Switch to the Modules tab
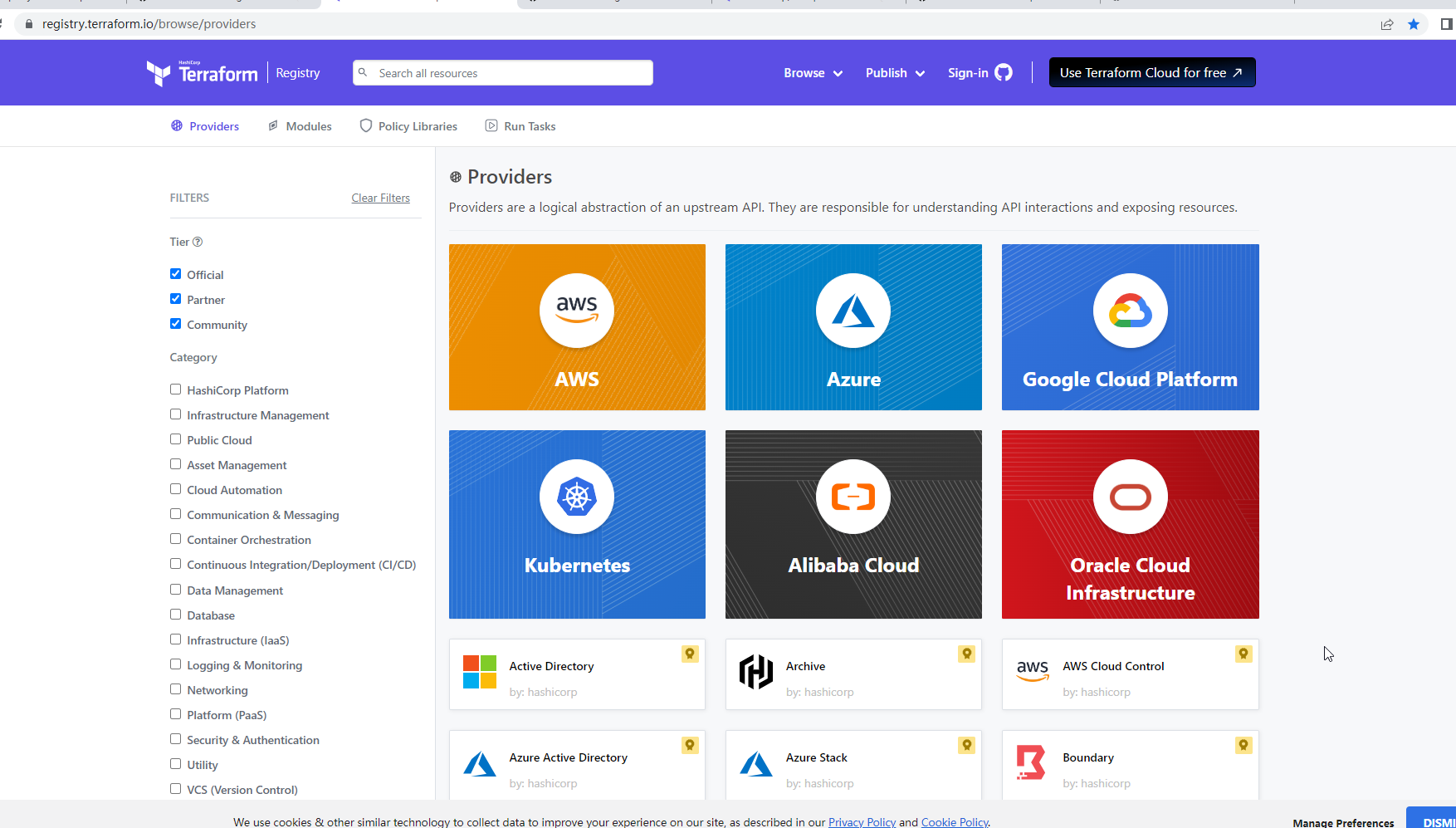The height and width of the screenshot is (828, 1456). pyautogui.click(x=300, y=126)
